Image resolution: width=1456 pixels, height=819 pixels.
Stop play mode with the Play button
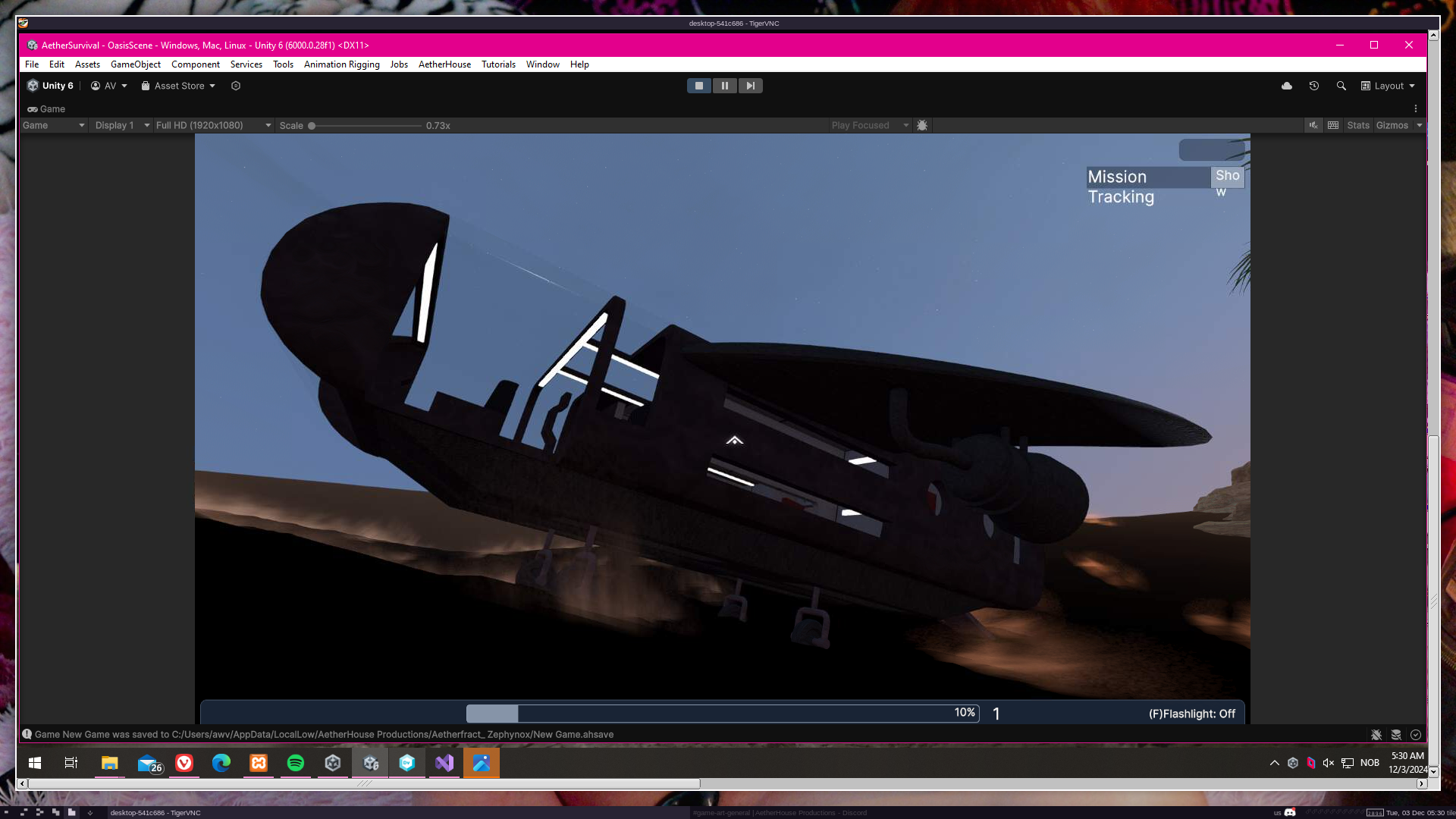698,86
